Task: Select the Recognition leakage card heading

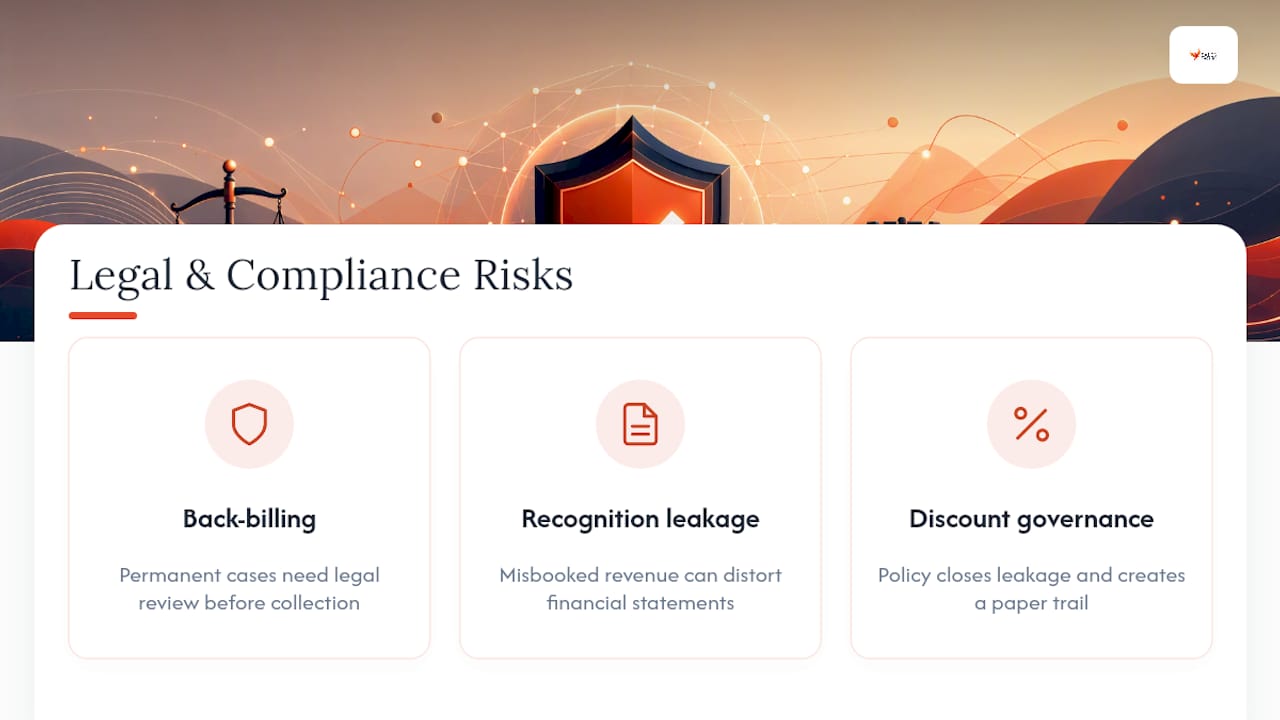Action: point(640,519)
